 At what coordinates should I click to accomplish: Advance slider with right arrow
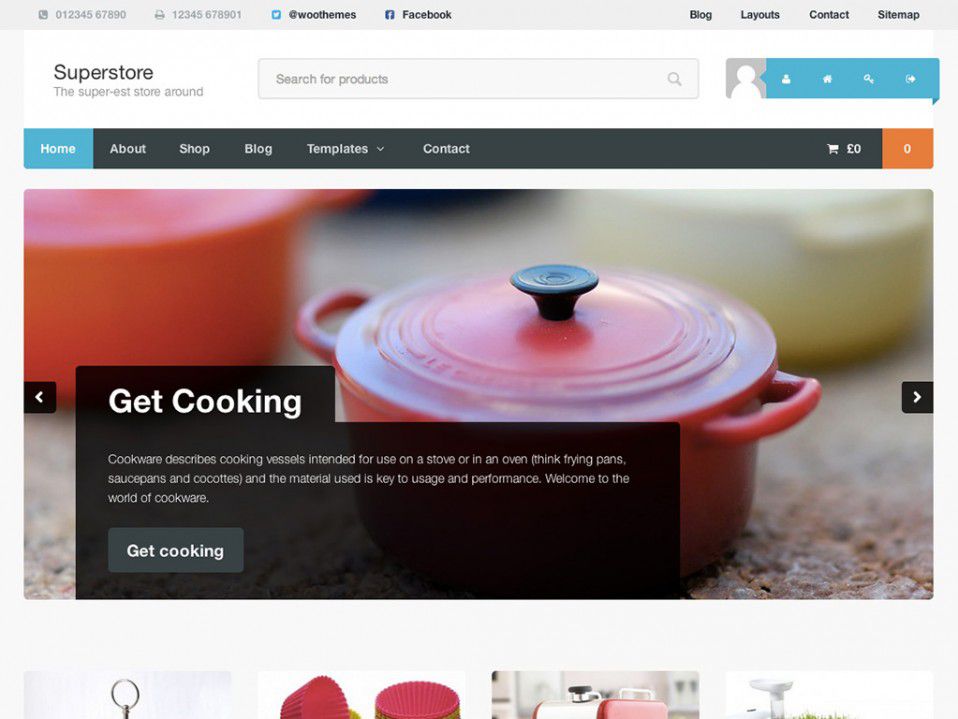pos(917,397)
